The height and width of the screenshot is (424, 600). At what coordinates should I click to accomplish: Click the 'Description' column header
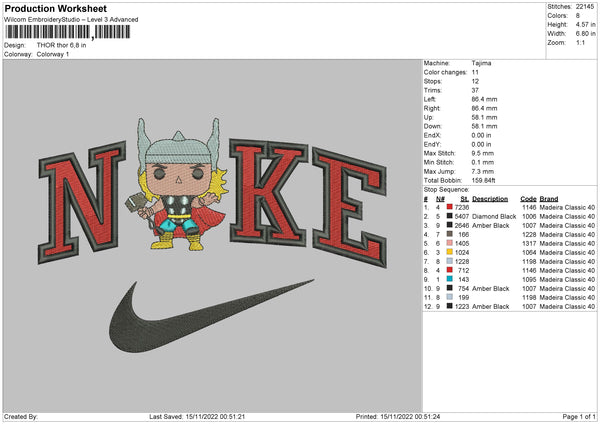(490, 199)
